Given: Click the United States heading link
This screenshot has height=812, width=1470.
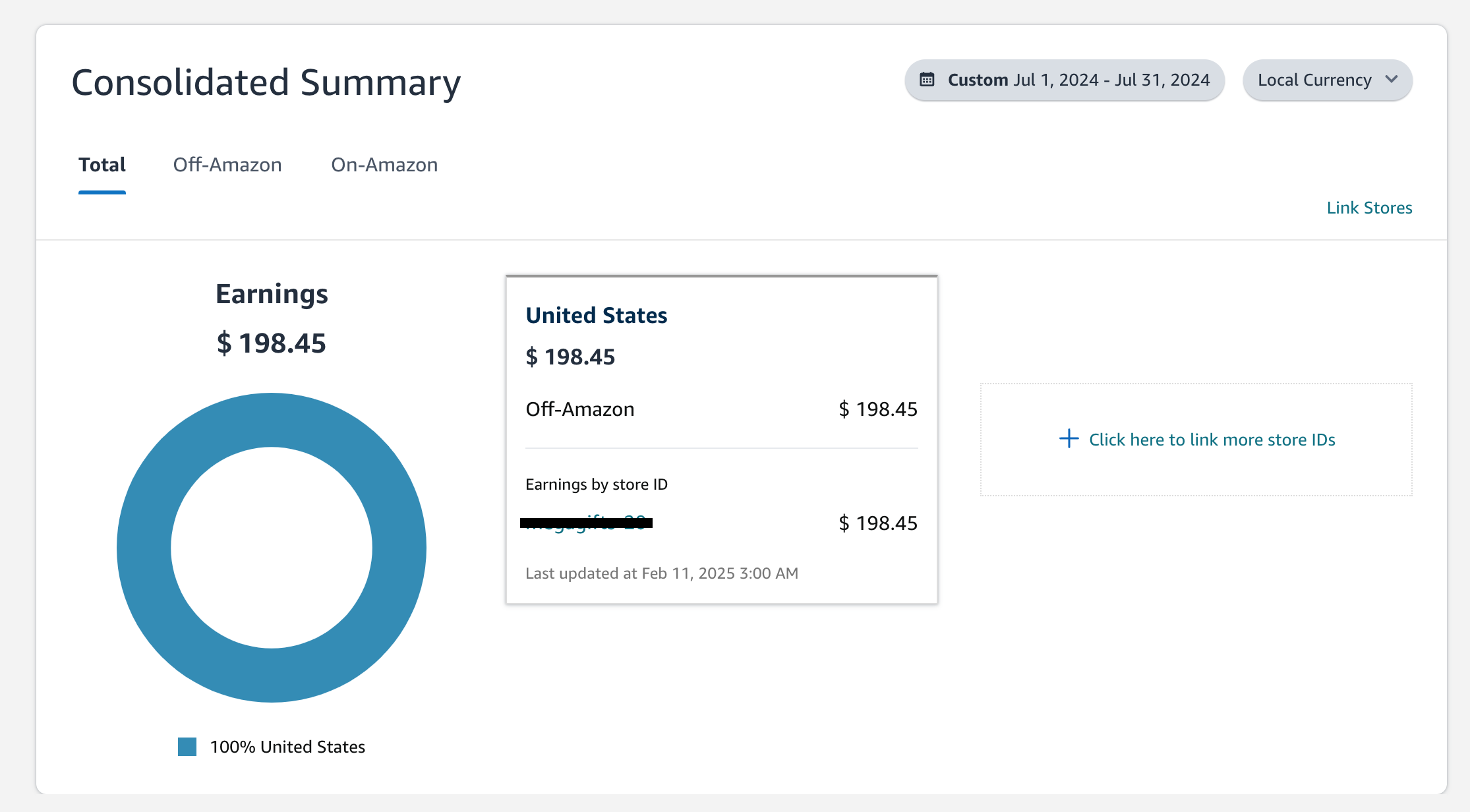Looking at the screenshot, I should [x=596, y=315].
